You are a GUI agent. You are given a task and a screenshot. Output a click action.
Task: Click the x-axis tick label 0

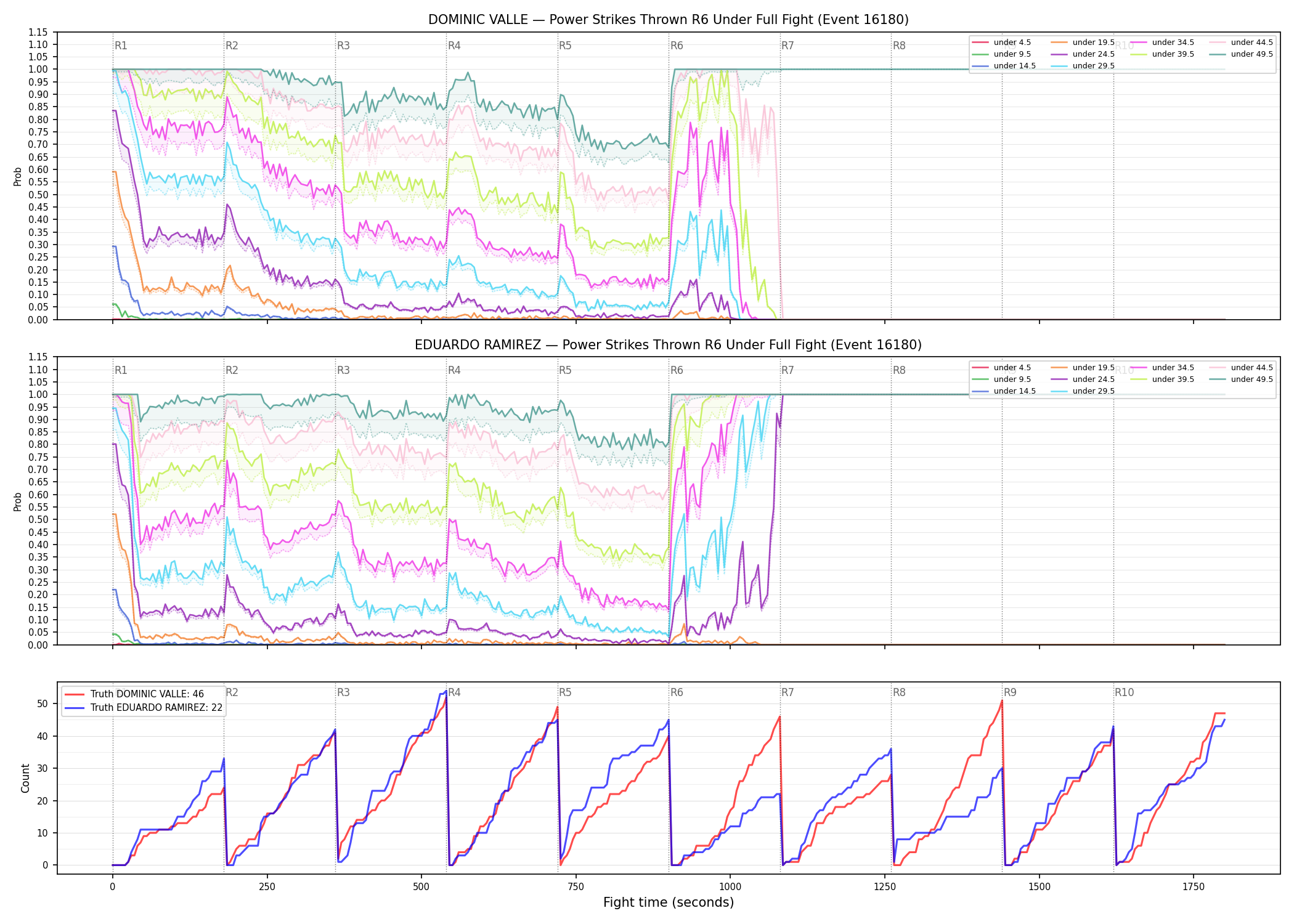tap(112, 887)
